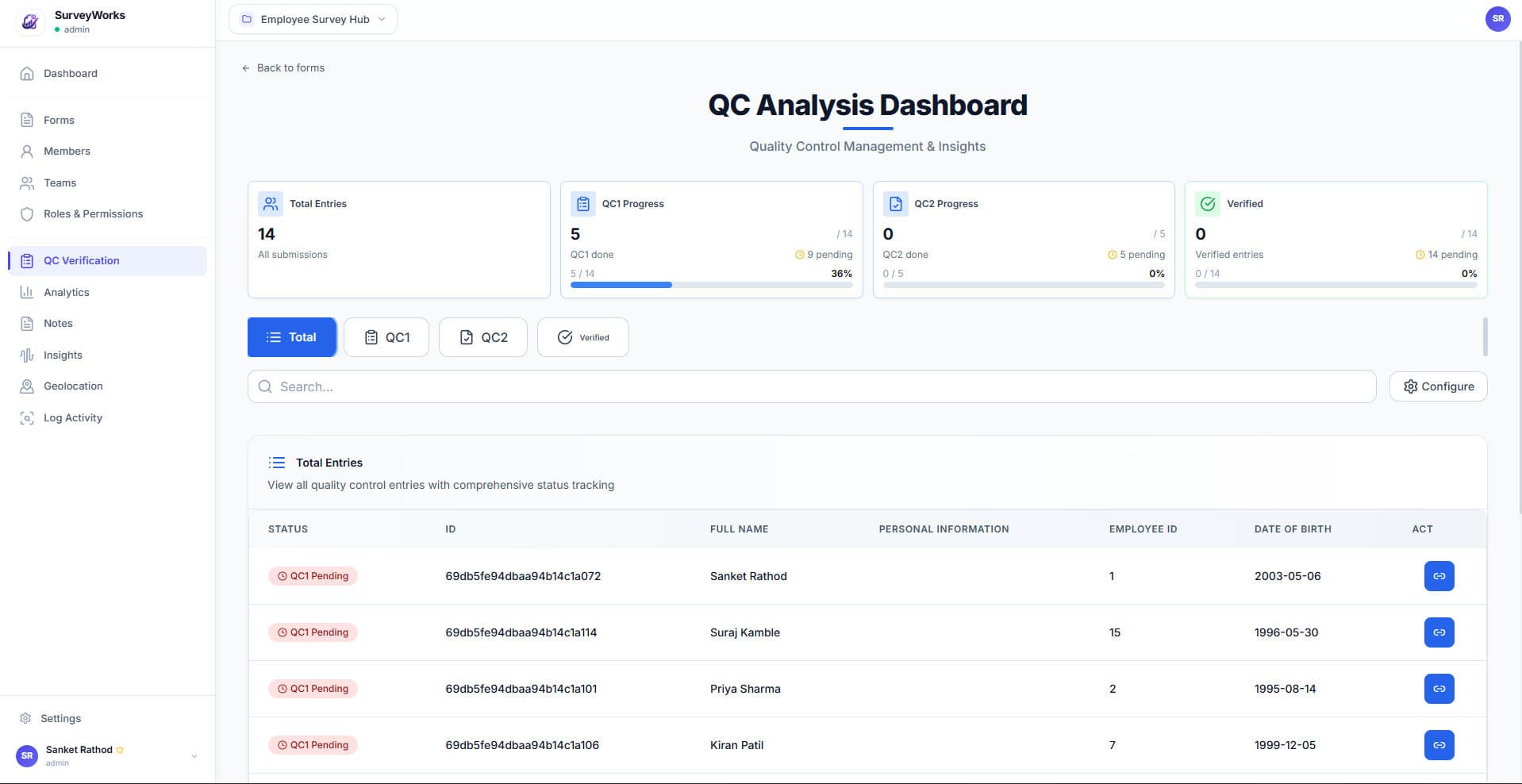Open link action for Suraj Kamble row
Viewport: 1522px width, 784px height.
[x=1439, y=632]
